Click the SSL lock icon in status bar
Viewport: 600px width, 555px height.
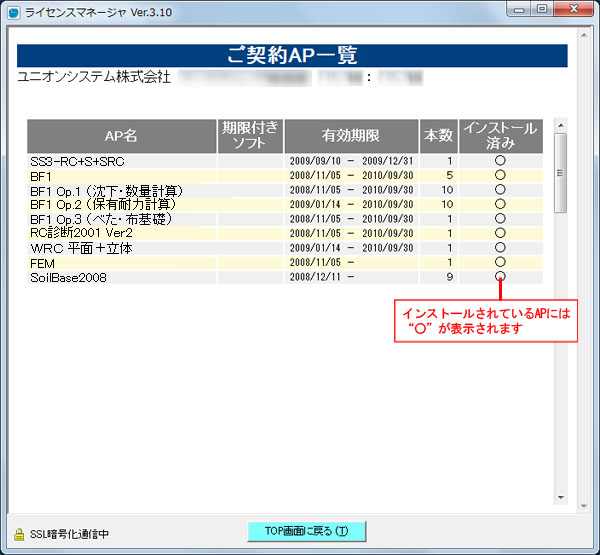click(19, 534)
